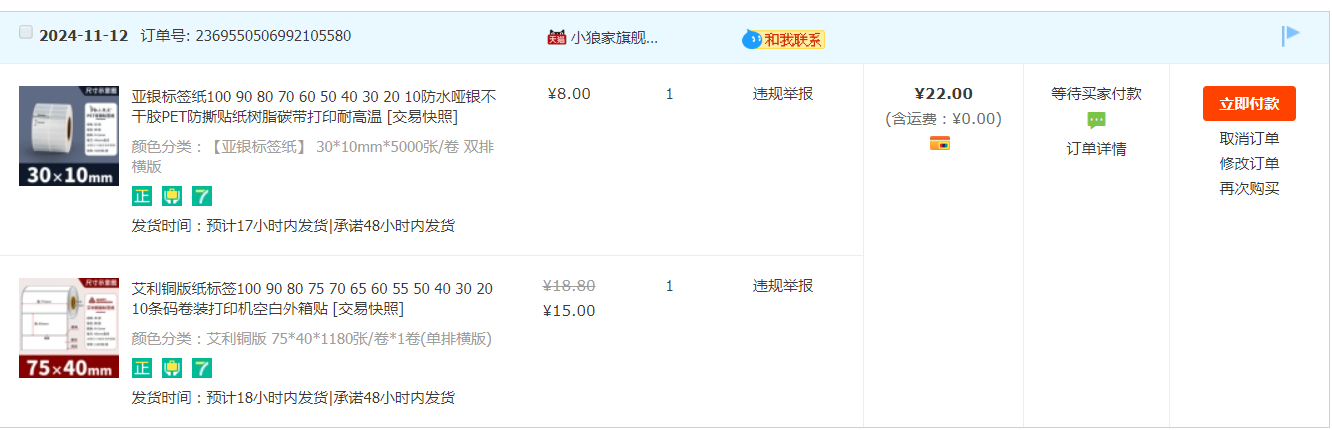Check the order selection checkbox for 2024-11-12
The width and height of the screenshot is (1332, 430).
point(26,32)
